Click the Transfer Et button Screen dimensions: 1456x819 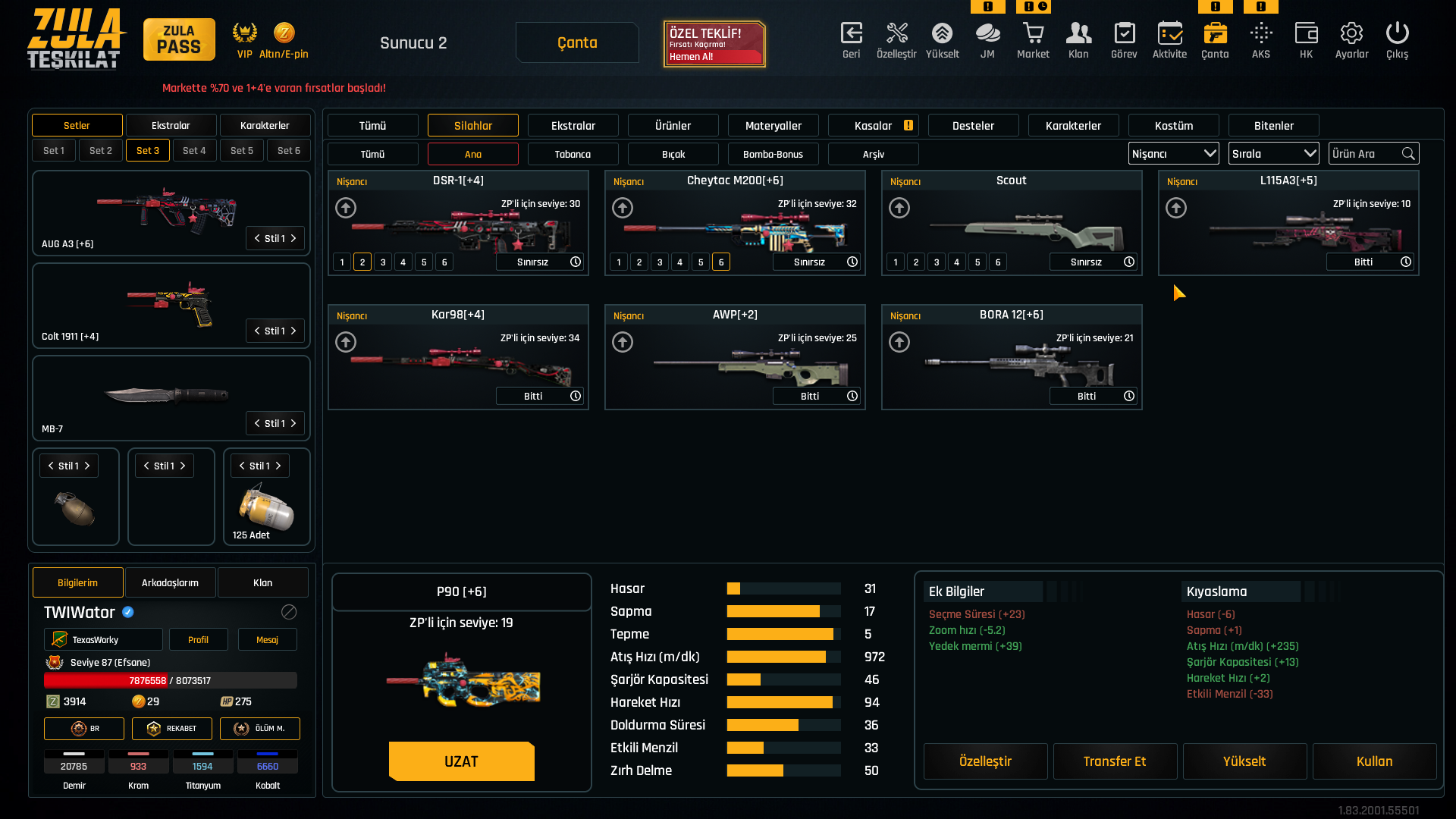click(x=1115, y=761)
